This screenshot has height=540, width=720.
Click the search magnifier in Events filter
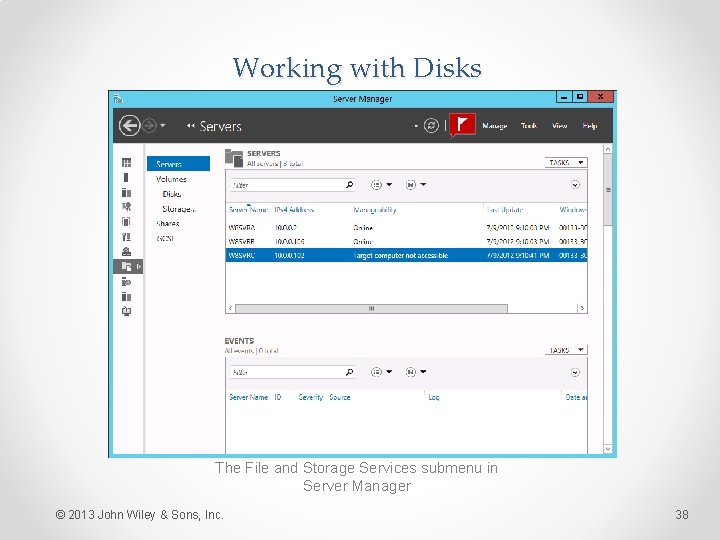click(x=349, y=372)
